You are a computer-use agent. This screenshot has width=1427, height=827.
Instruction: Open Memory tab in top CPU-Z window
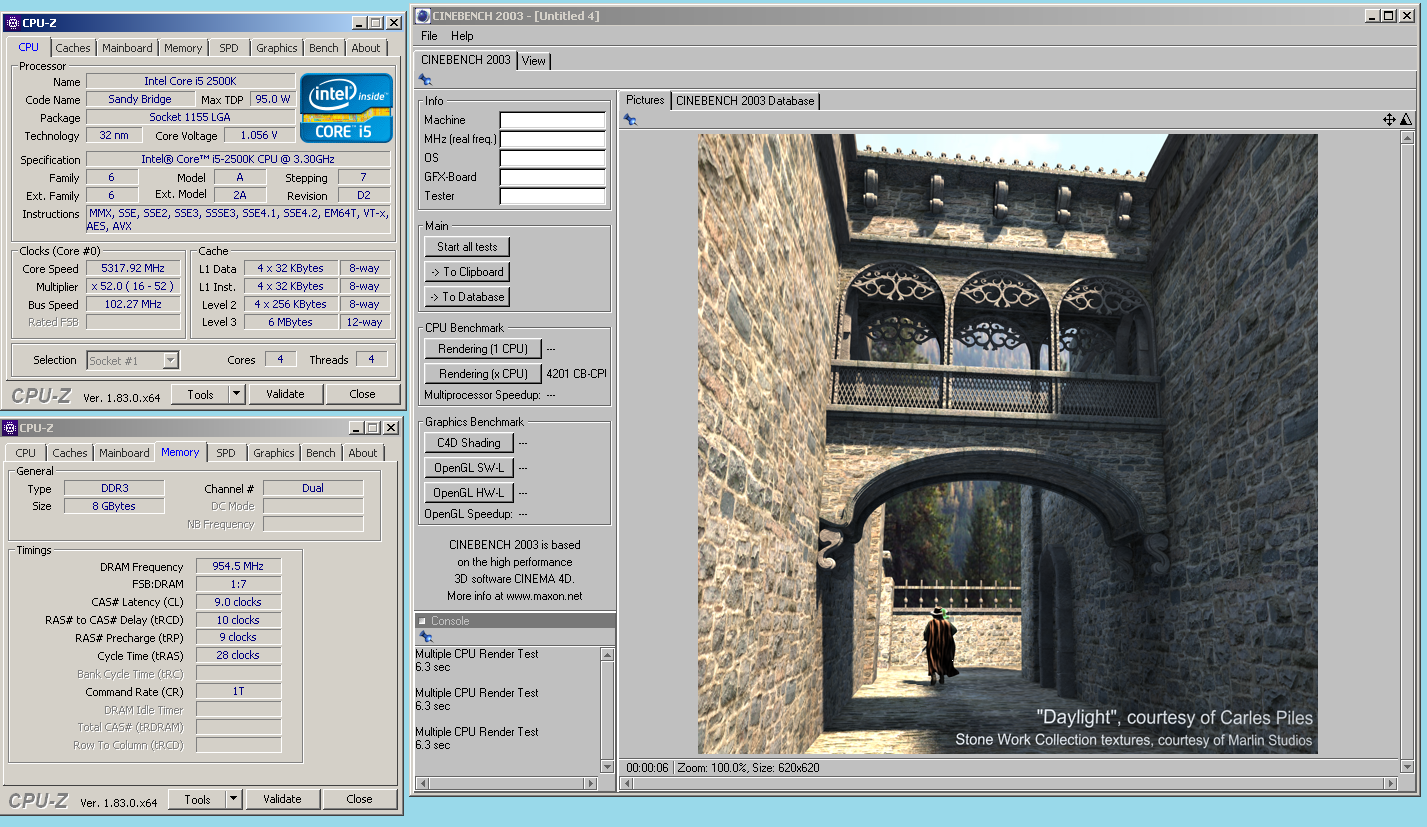(183, 48)
